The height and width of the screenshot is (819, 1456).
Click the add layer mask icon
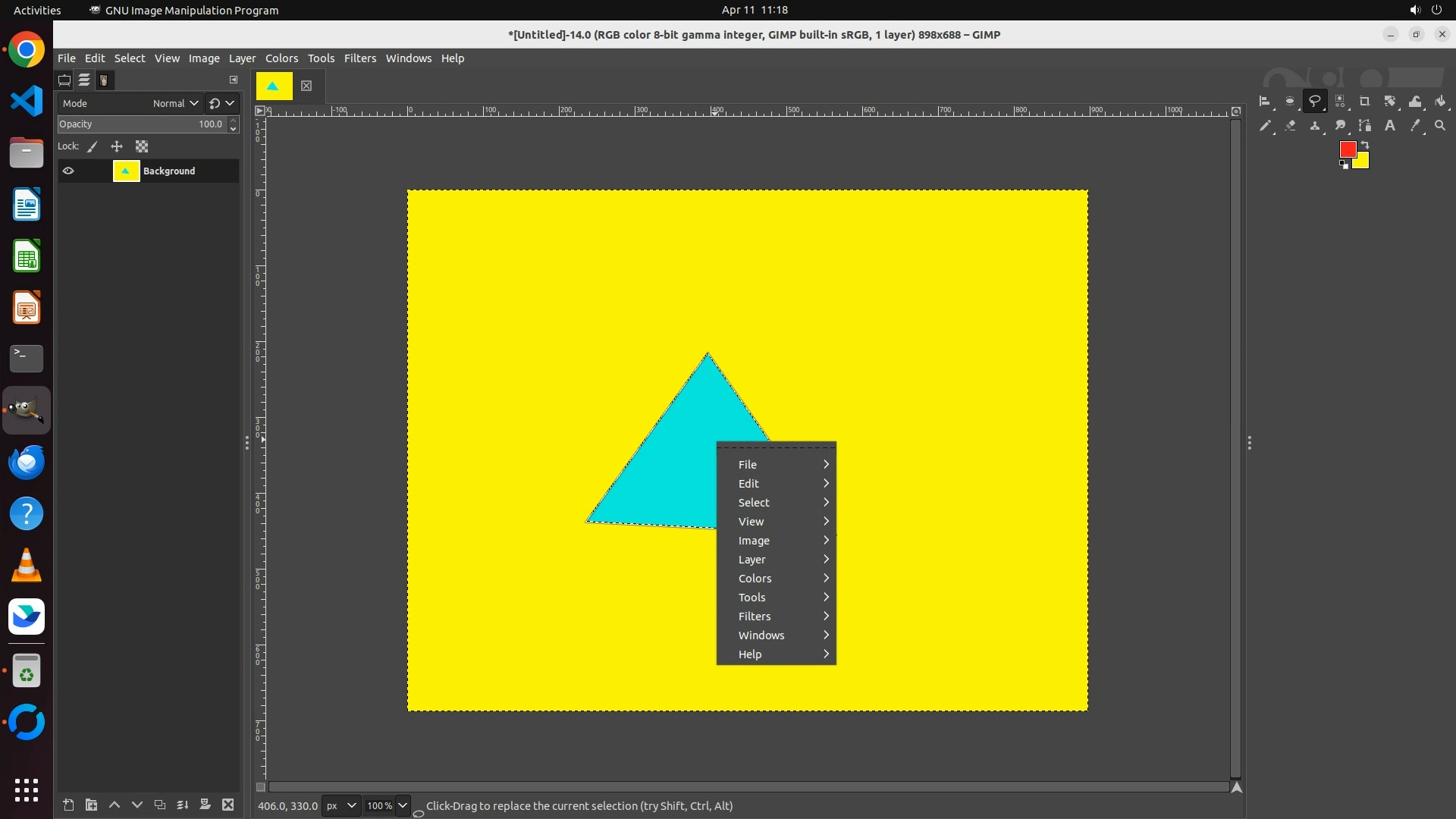205,805
